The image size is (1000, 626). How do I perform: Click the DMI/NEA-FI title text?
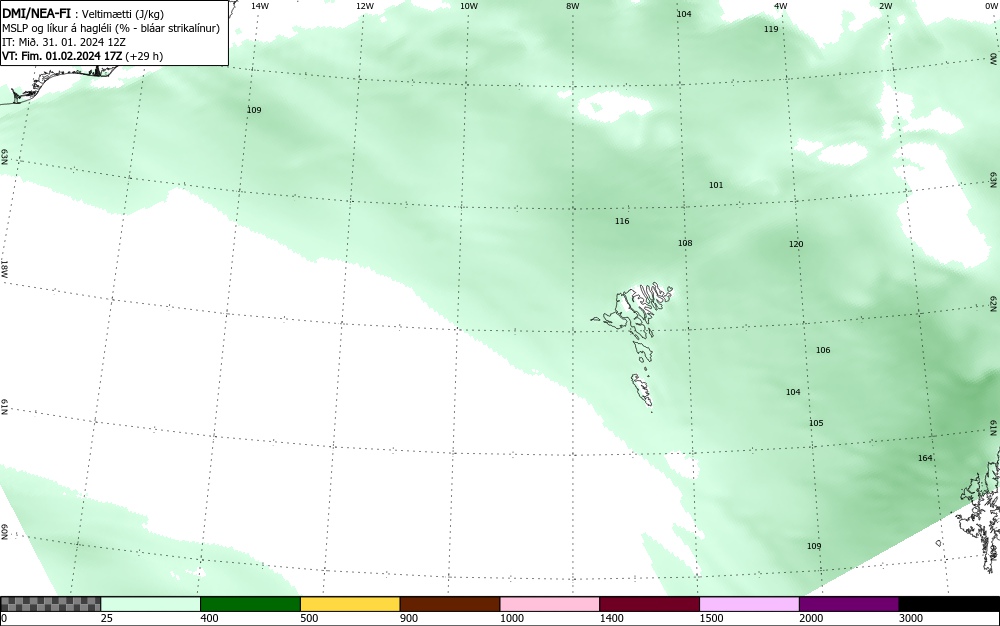pos(36,13)
